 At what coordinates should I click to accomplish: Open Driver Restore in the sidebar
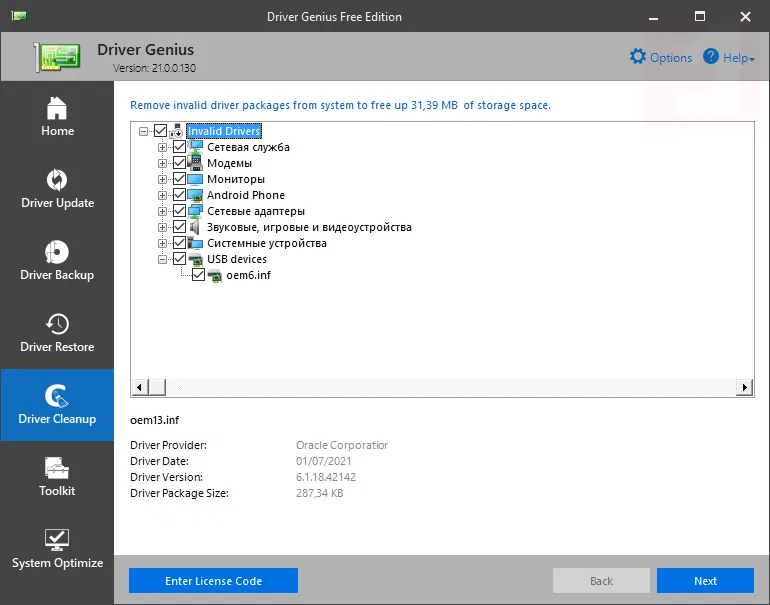click(x=57, y=333)
